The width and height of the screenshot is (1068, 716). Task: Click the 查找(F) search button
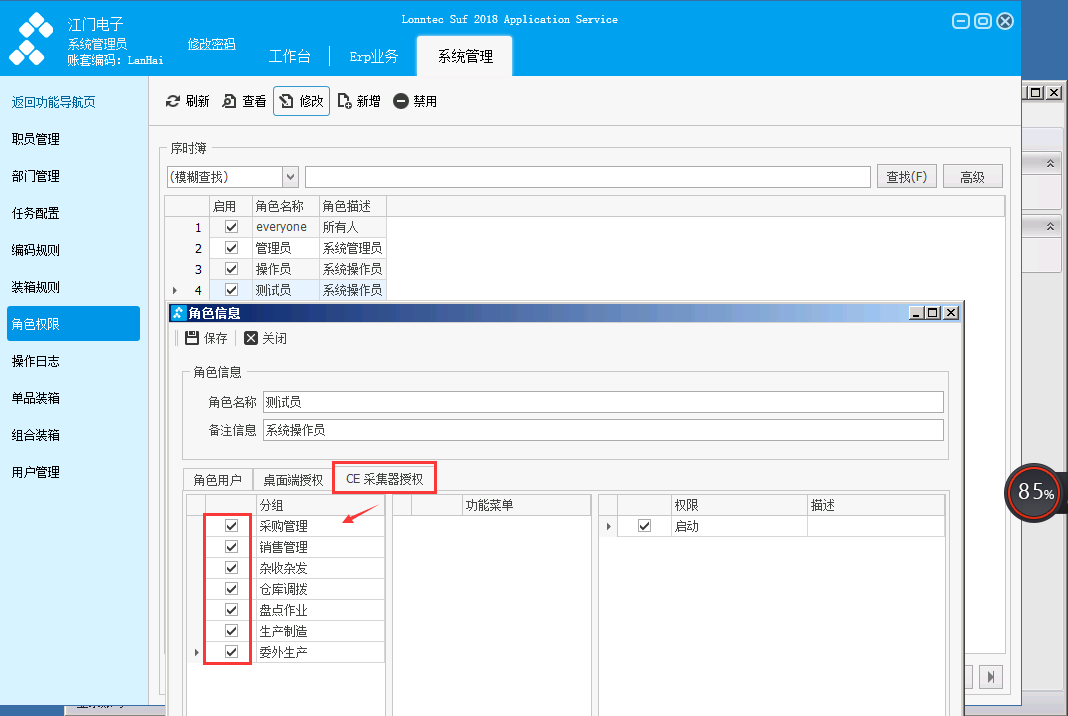point(907,177)
